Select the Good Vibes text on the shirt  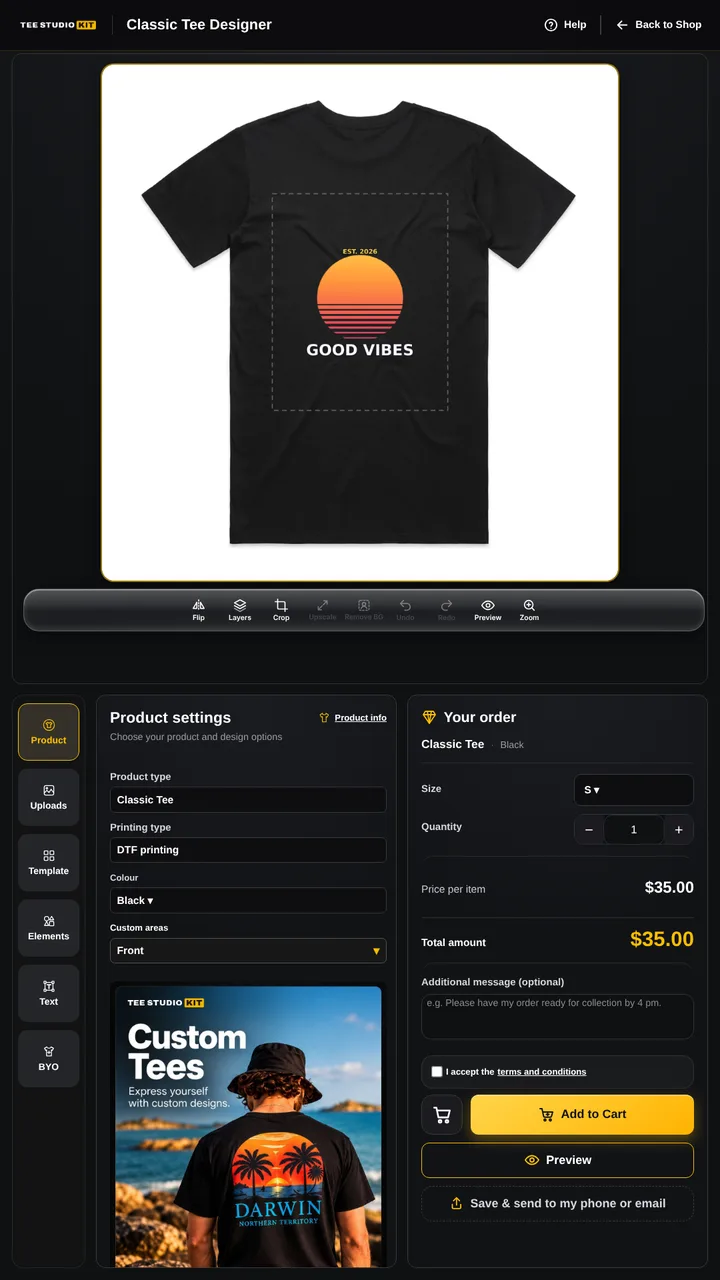(360, 350)
